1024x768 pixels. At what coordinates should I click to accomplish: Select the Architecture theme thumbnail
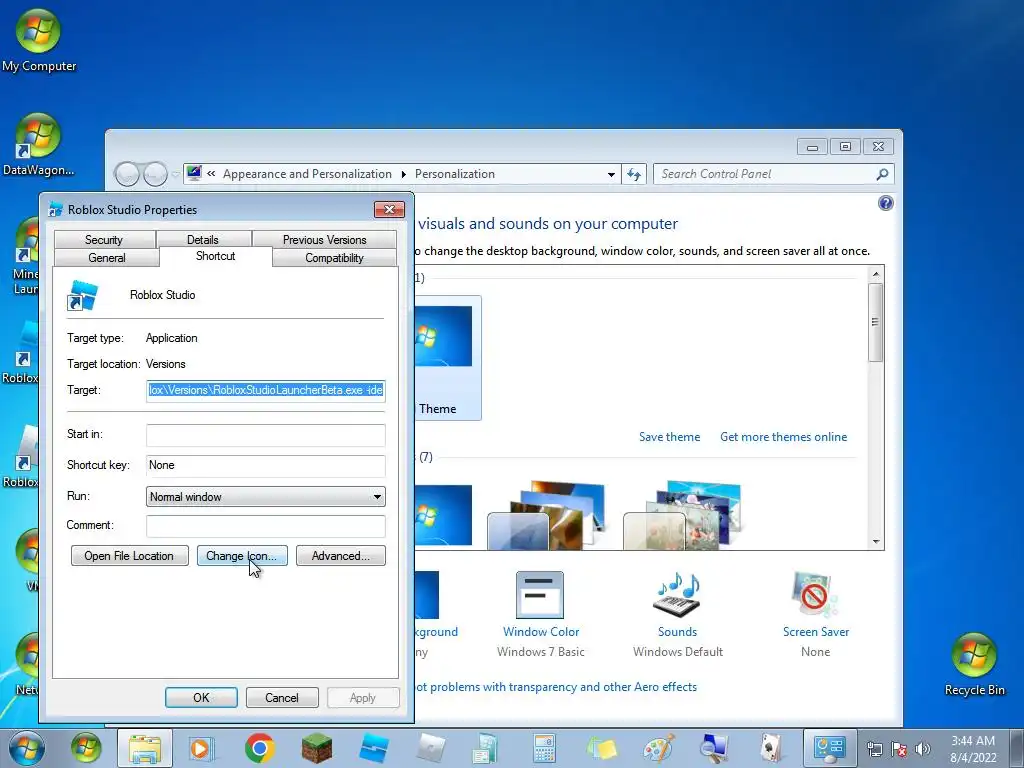[x=547, y=515]
